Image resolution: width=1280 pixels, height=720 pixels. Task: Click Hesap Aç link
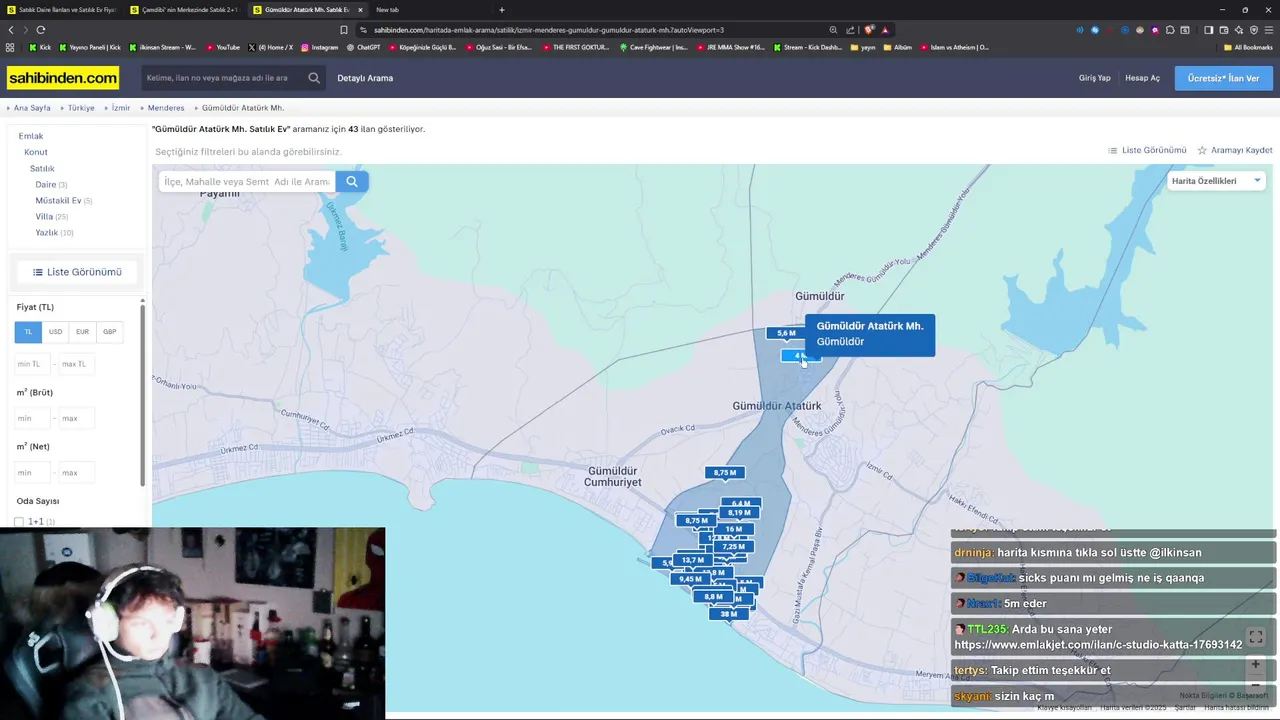click(x=1142, y=78)
